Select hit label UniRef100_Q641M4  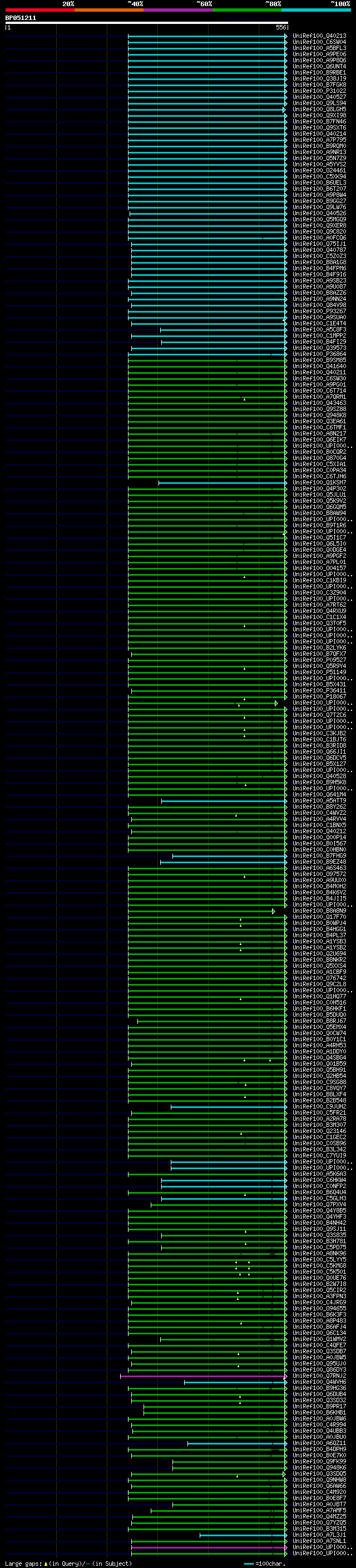click(319, 794)
